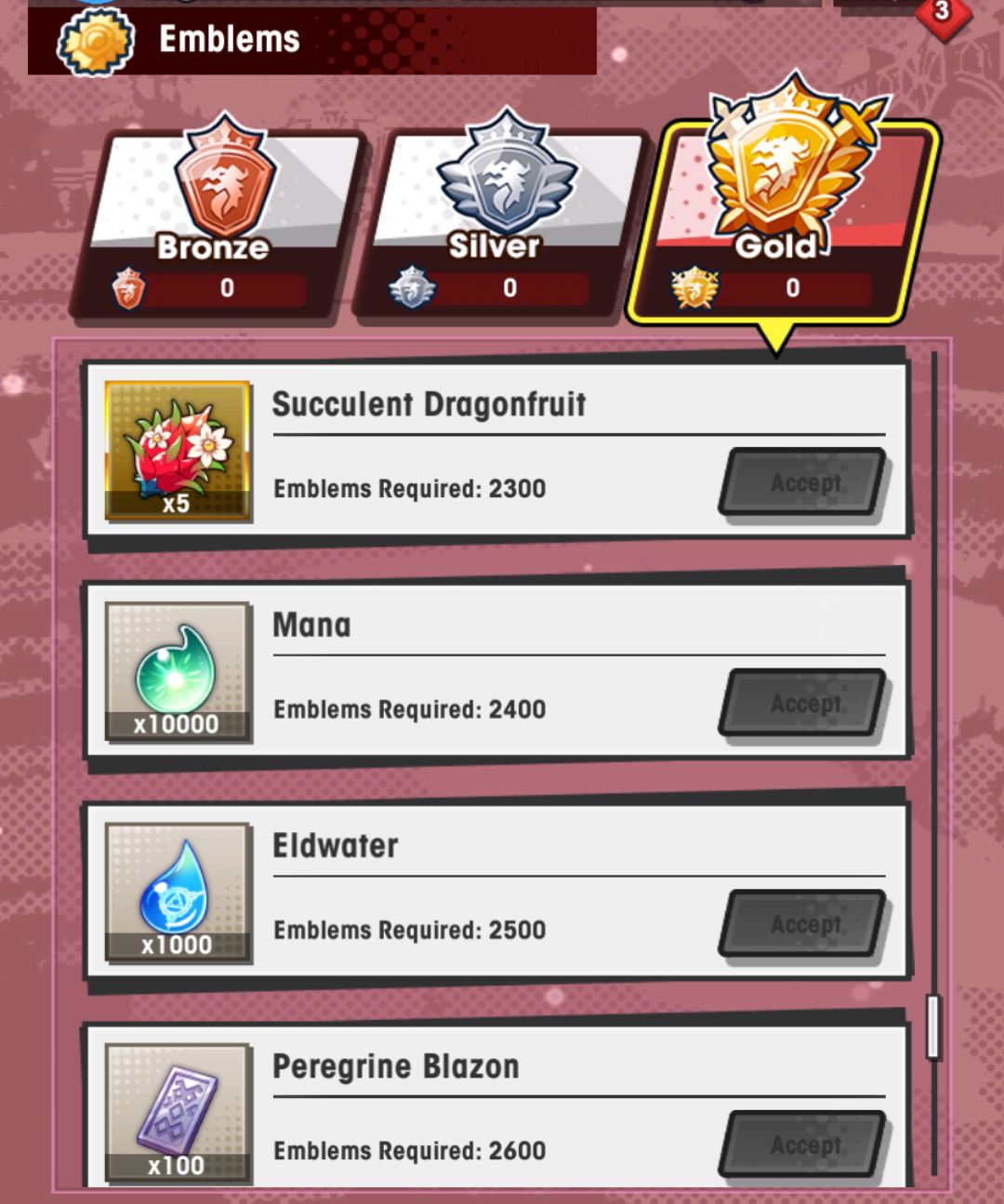Click the small bronze emblem counter icon
Image resolution: width=1004 pixels, height=1204 pixels.
click(128, 288)
